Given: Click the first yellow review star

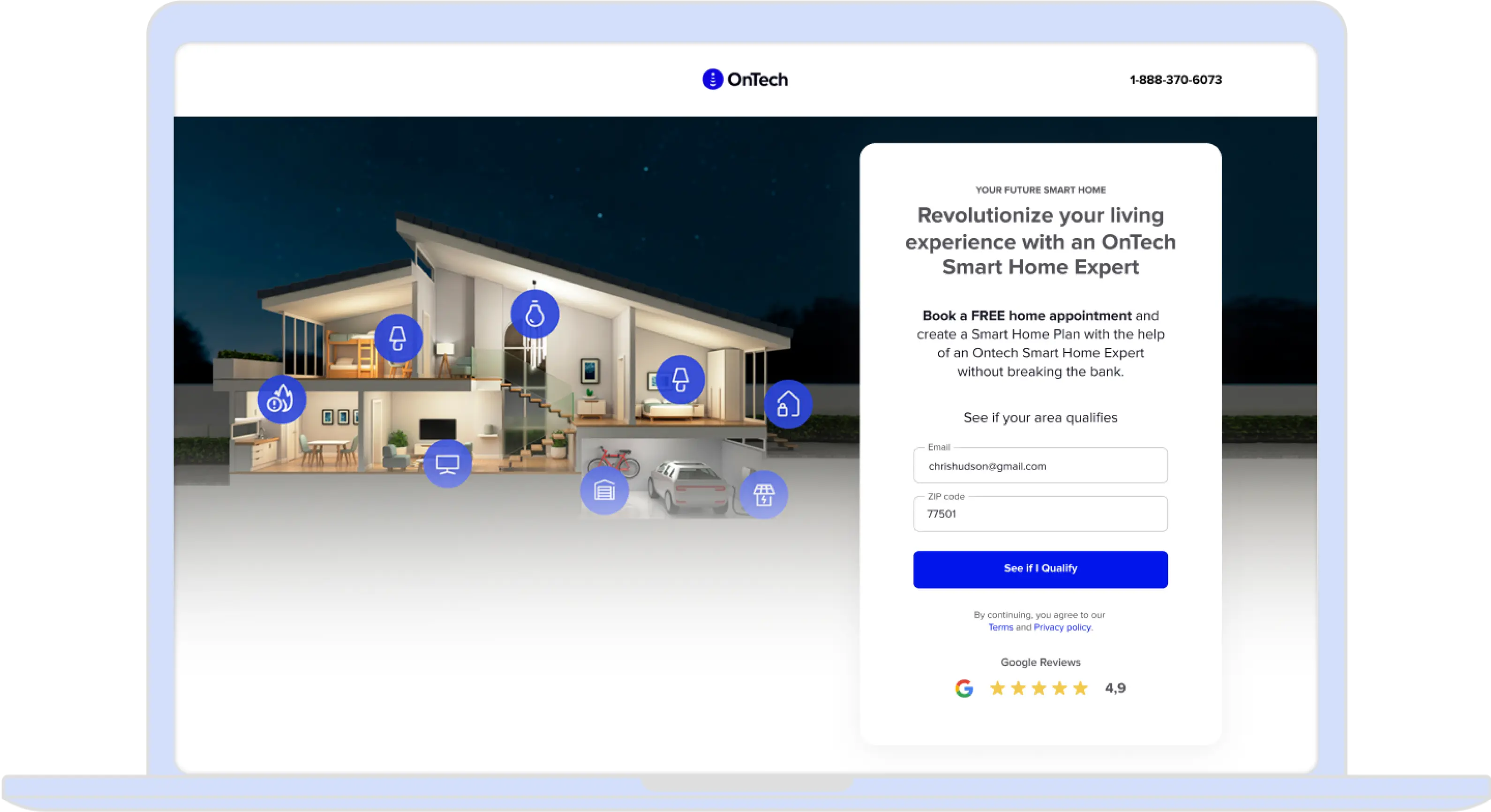Looking at the screenshot, I should [x=997, y=688].
